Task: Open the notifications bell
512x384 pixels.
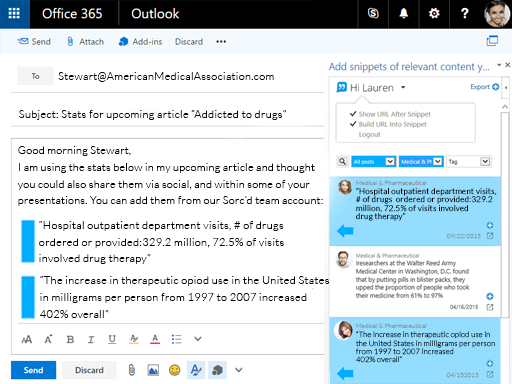Action: [404, 14]
